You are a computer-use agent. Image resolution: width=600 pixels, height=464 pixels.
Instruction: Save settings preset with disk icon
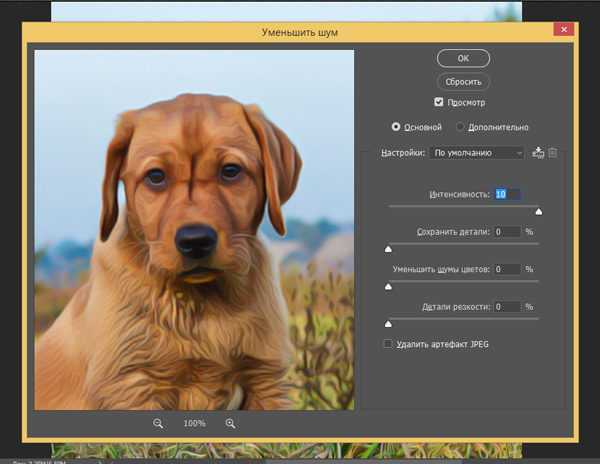click(x=538, y=153)
